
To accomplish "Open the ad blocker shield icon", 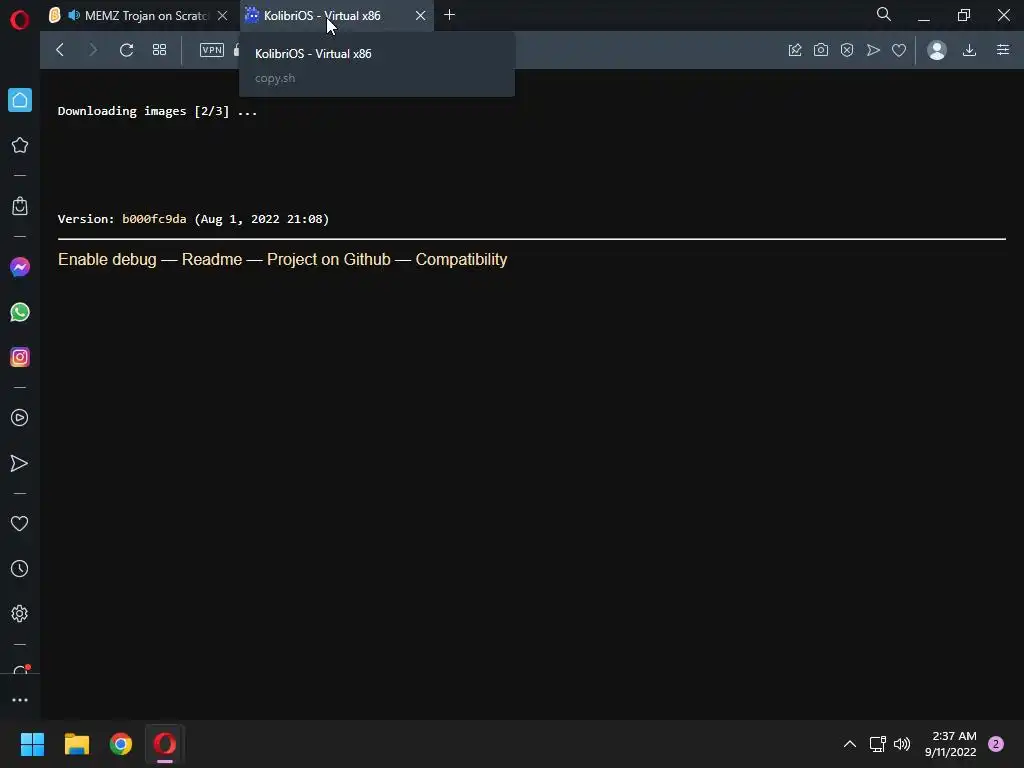I will click(x=847, y=50).
